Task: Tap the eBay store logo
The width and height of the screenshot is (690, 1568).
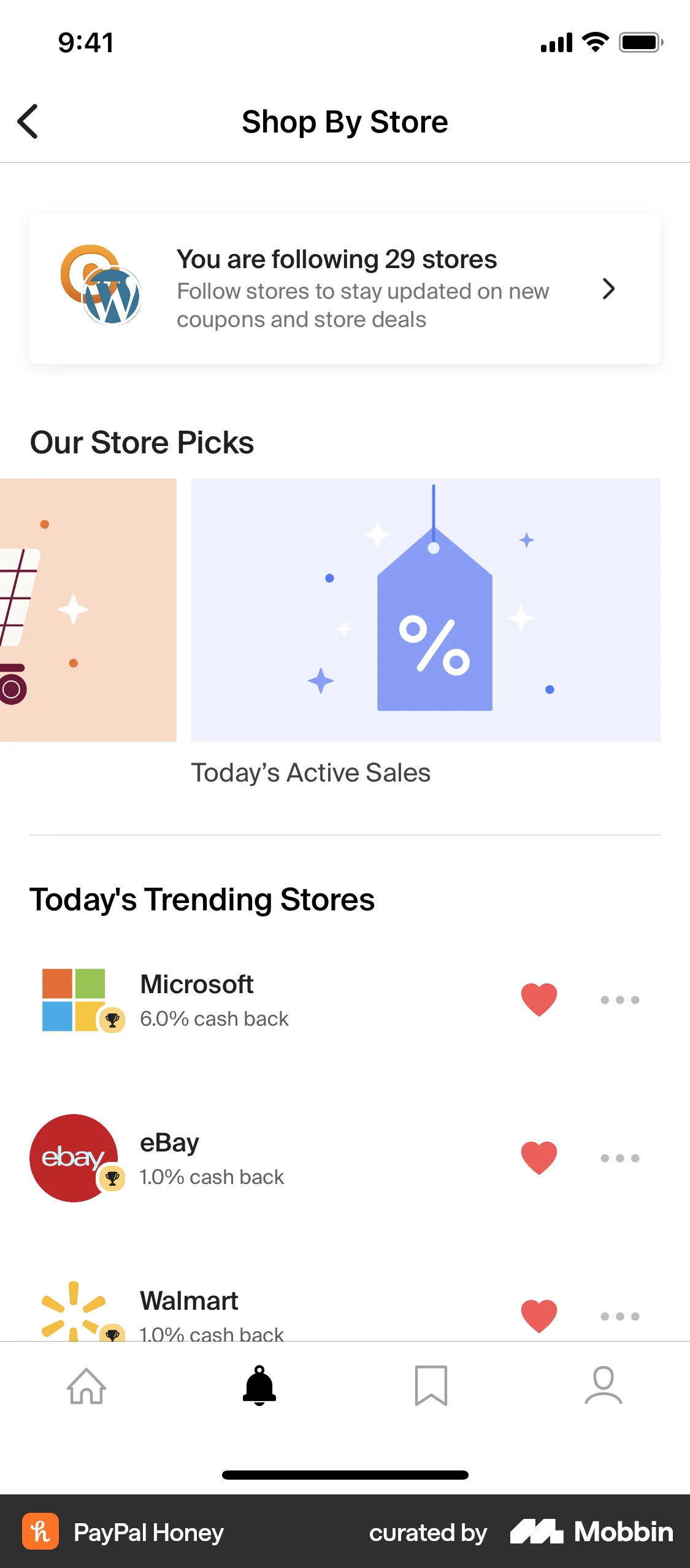Action: pyautogui.click(x=74, y=1158)
